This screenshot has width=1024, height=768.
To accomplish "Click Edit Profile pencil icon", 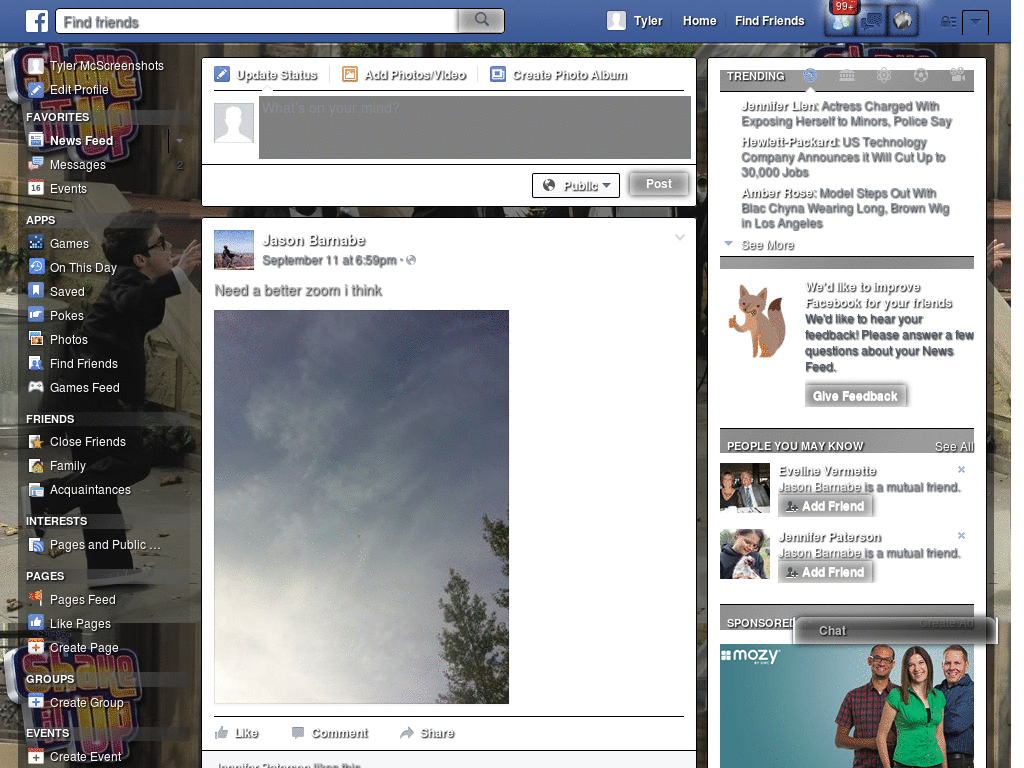I will tap(36, 89).
